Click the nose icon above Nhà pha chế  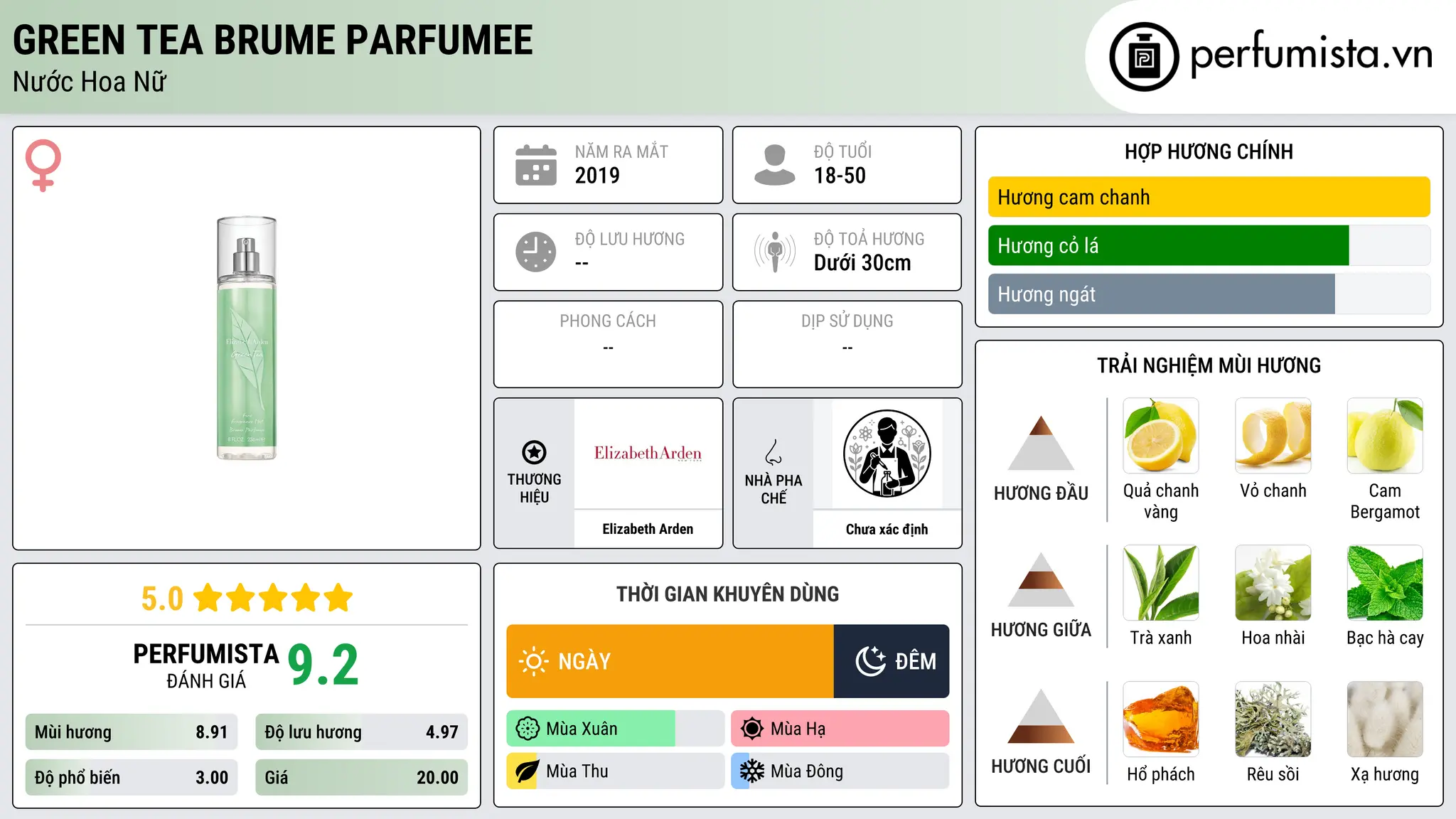(773, 452)
